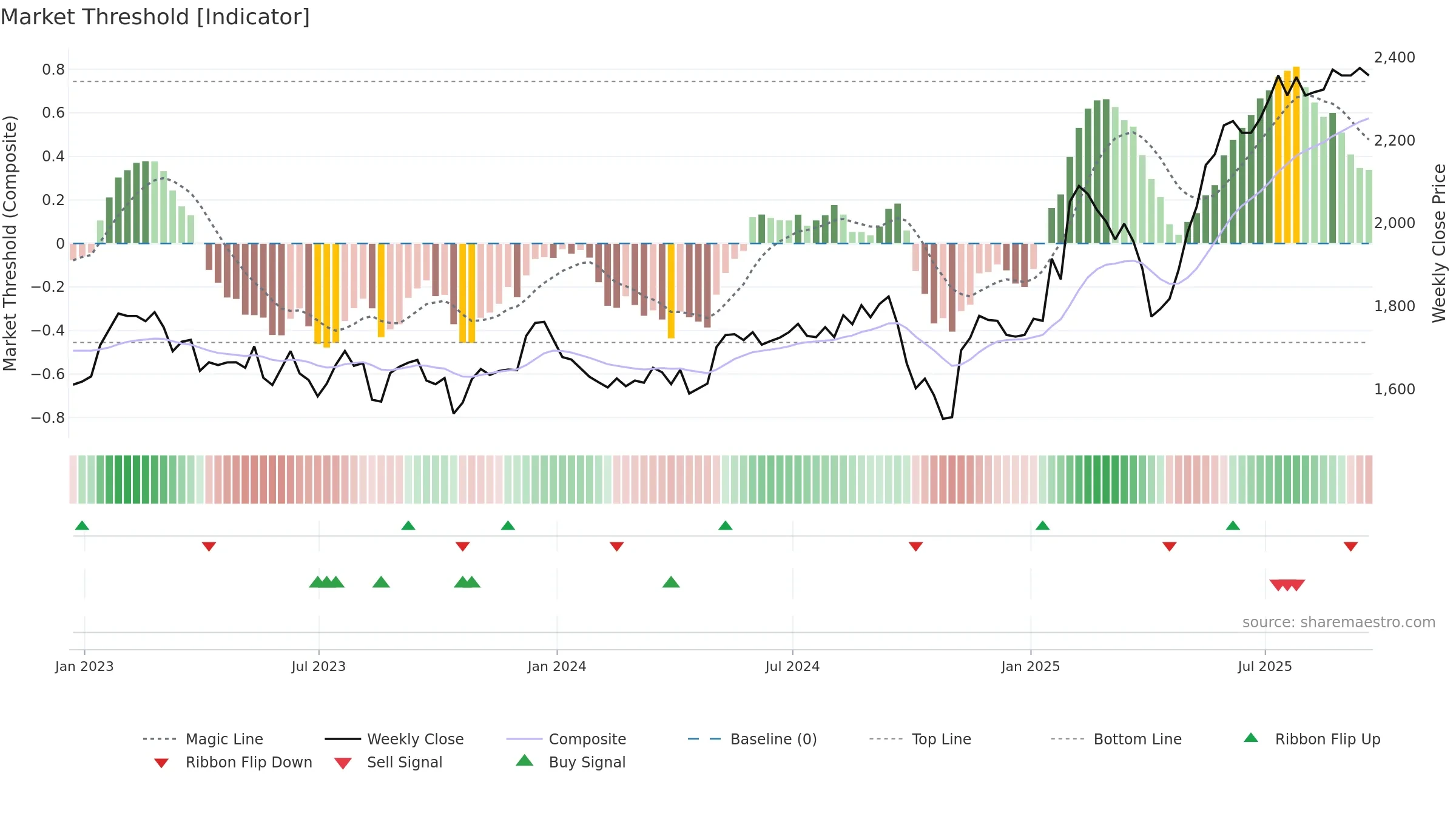
Task: Click the 1,600 right axis value
Action: [x=1394, y=389]
